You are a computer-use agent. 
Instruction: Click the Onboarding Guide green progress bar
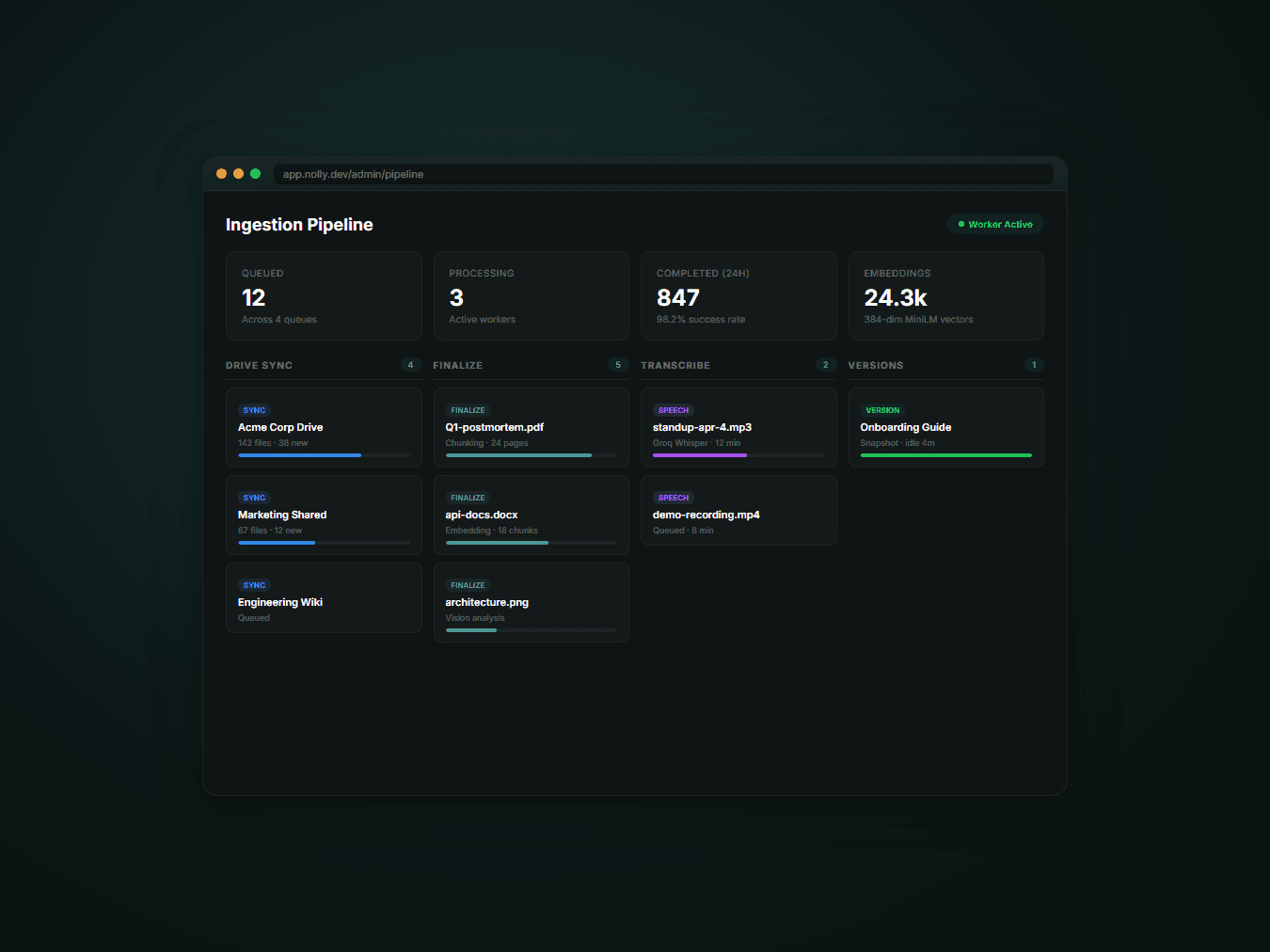click(945, 455)
